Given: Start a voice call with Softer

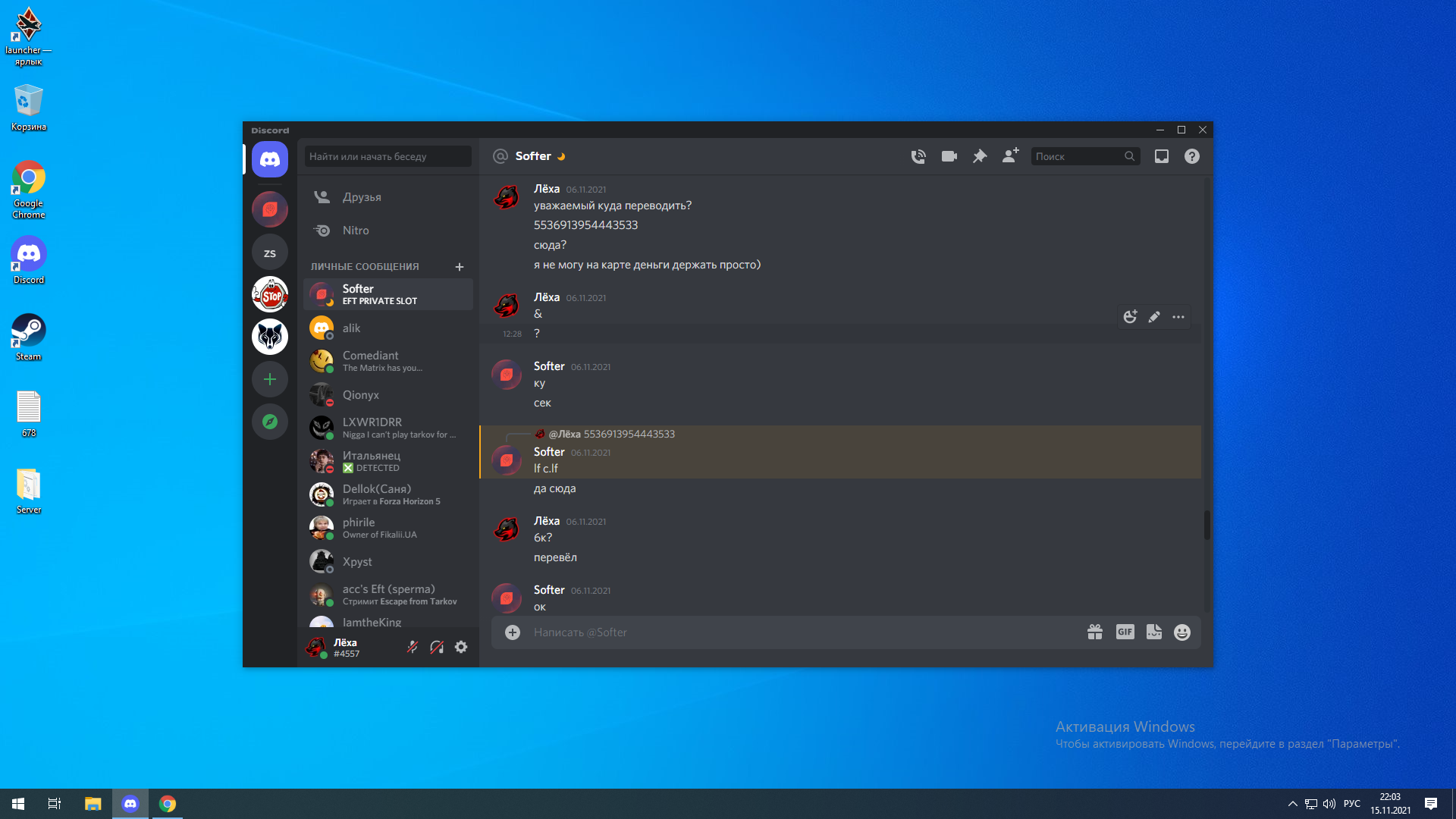Looking at the screenshot, I should tap(918, 156).
